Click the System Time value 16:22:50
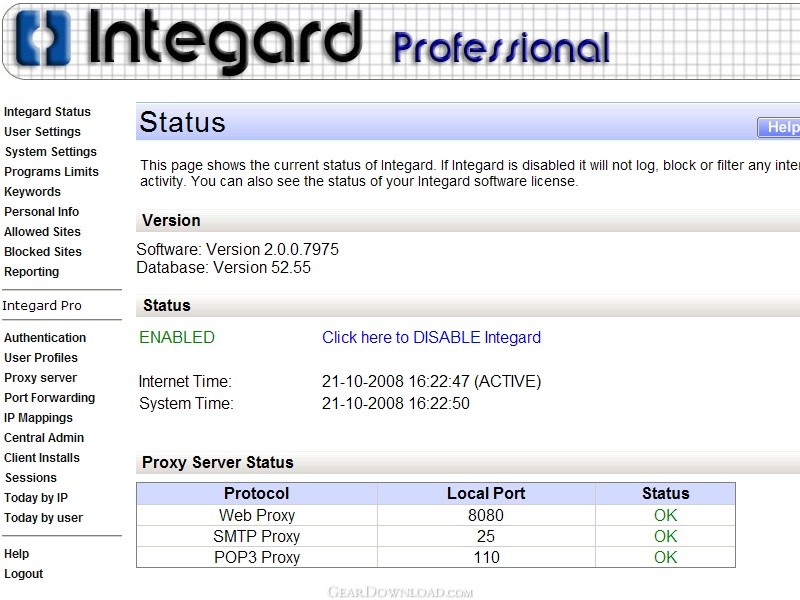This screenshot has height=600, width=800. click(x=395, y=404)
